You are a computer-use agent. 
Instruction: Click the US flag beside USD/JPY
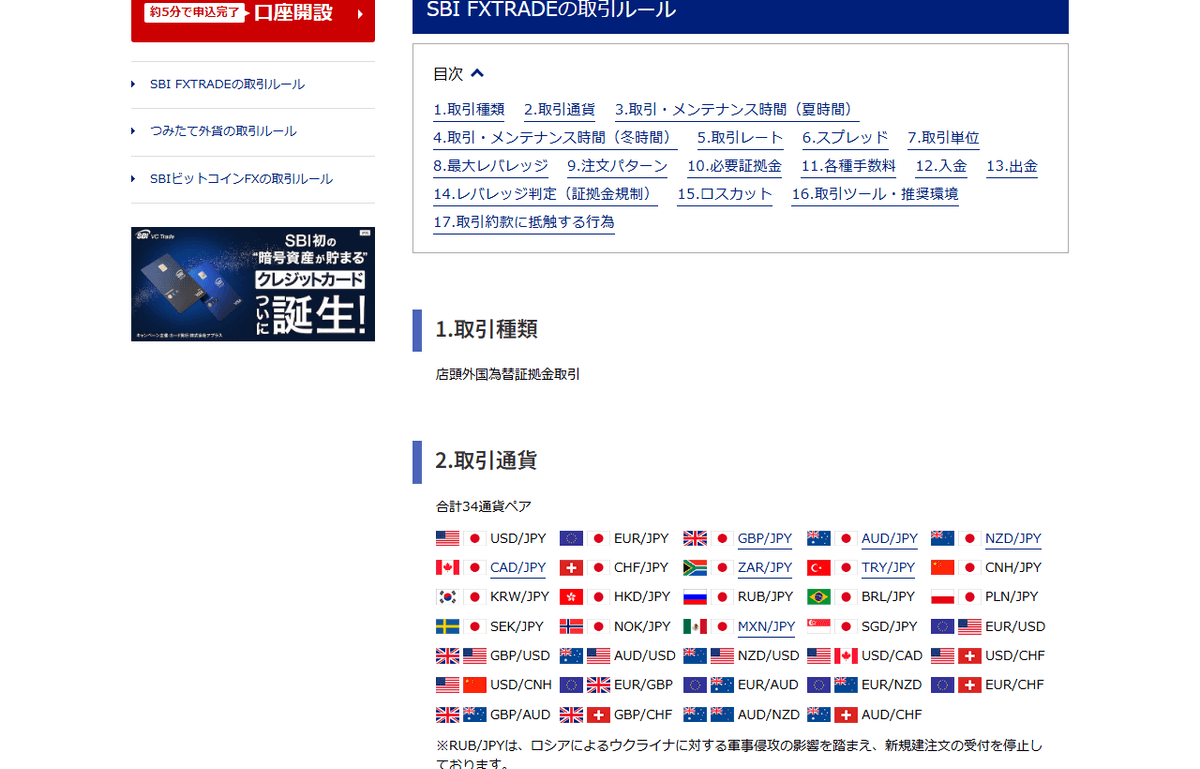click(448, 538)
